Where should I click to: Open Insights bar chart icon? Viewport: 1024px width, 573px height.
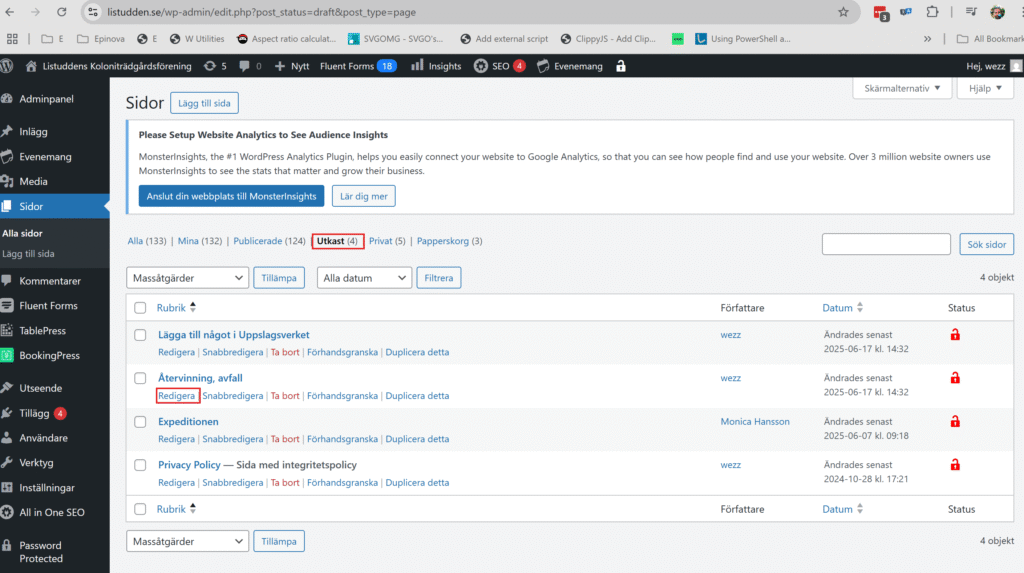click(417, 65)
